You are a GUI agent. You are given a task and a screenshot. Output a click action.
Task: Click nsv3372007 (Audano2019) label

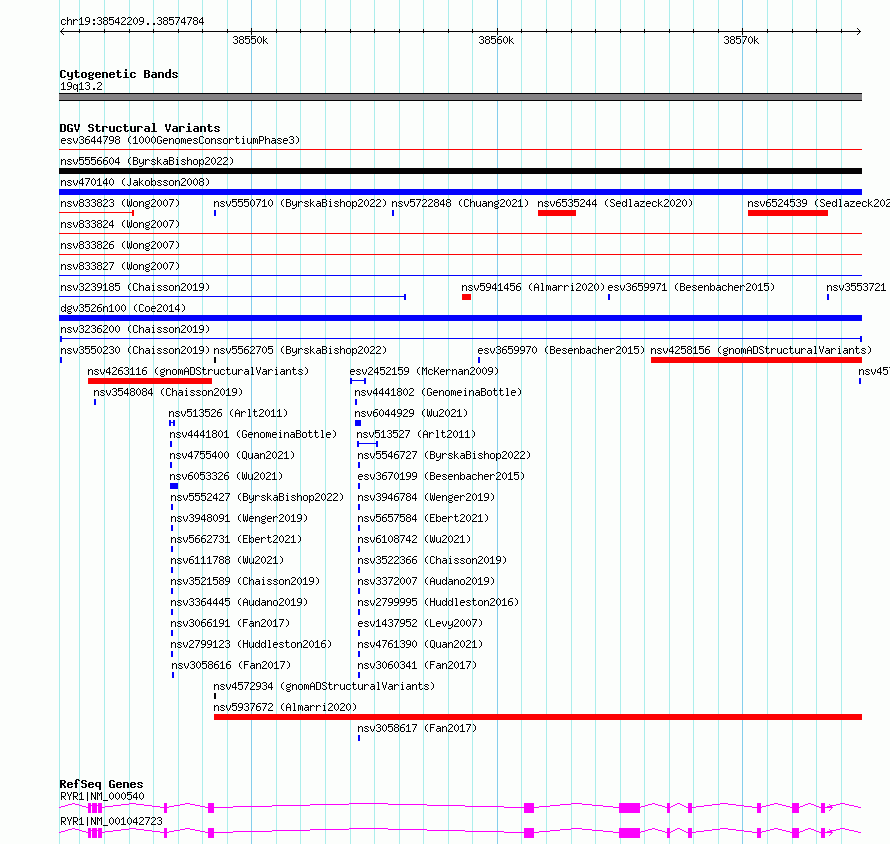click(x=426, y=581)
